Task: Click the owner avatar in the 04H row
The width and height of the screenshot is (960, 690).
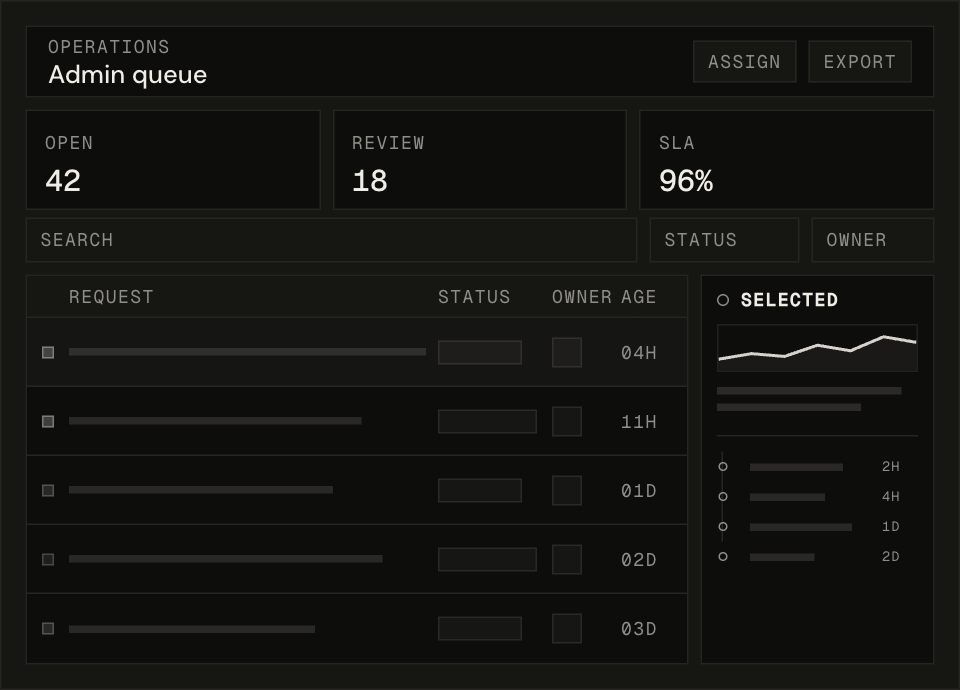Action: point(566,352)
